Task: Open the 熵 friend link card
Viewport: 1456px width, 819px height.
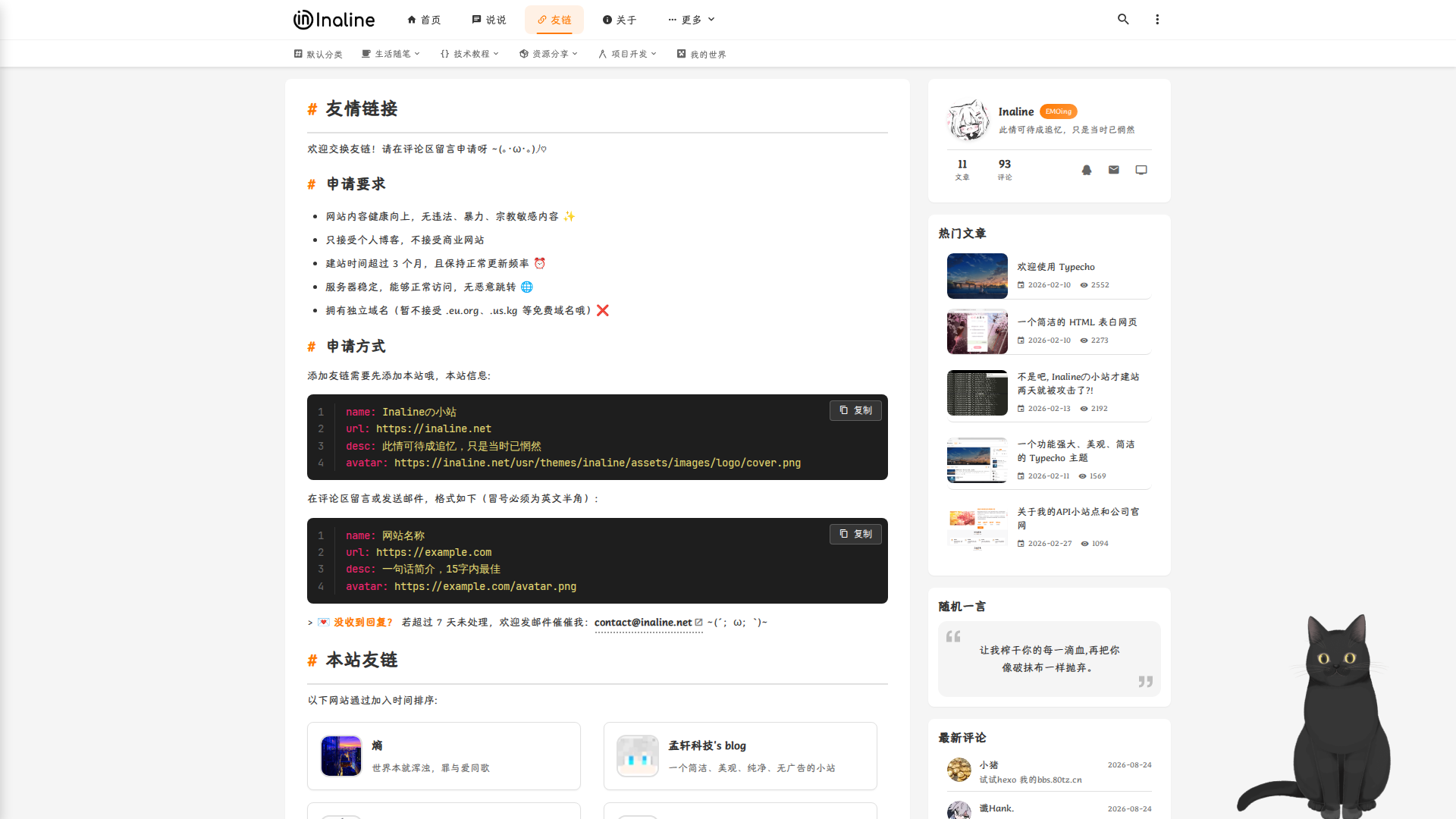Action: click(x=444, y=756)
